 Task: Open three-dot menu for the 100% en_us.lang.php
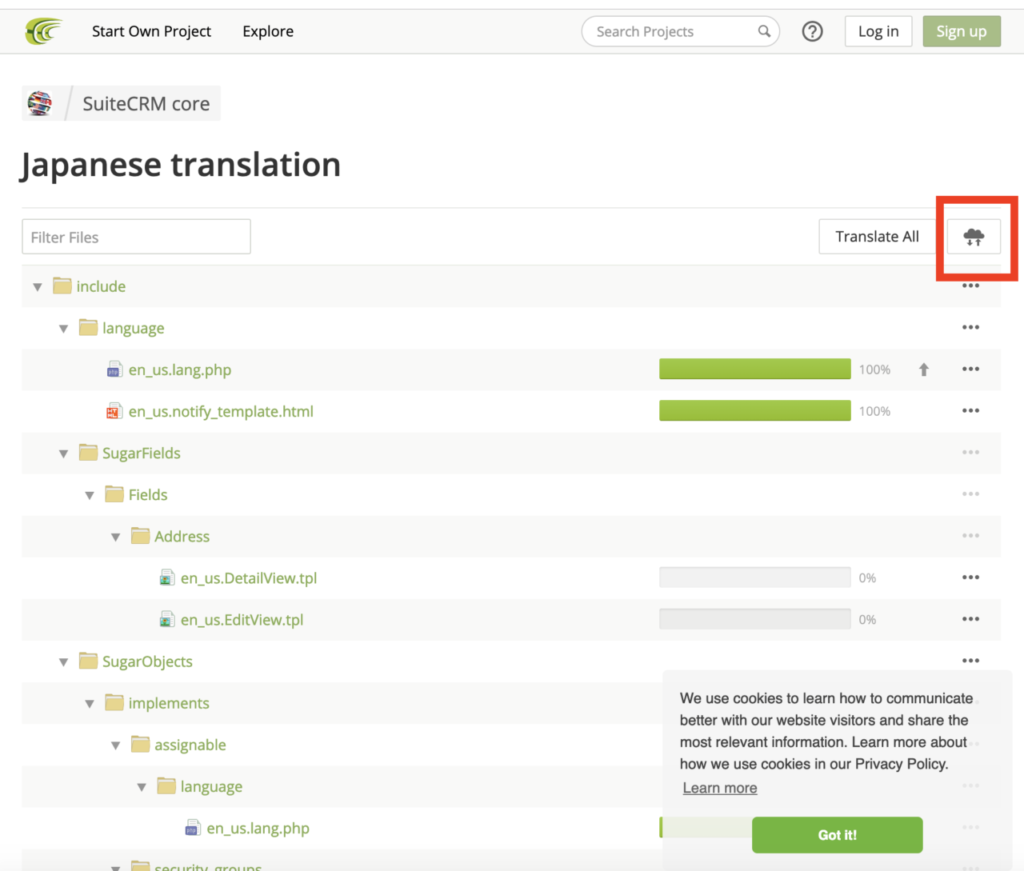(970, 369)
